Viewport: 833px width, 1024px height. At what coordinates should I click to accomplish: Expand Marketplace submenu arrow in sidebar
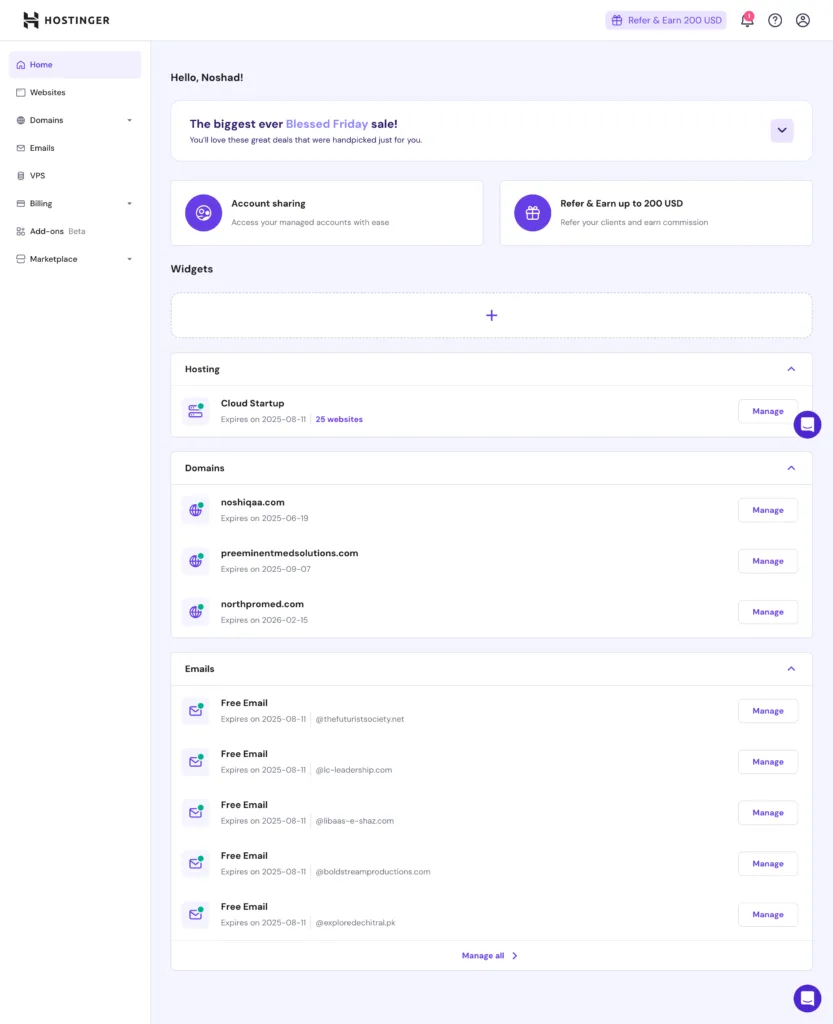pyautogui.click(x=129, y=259)
